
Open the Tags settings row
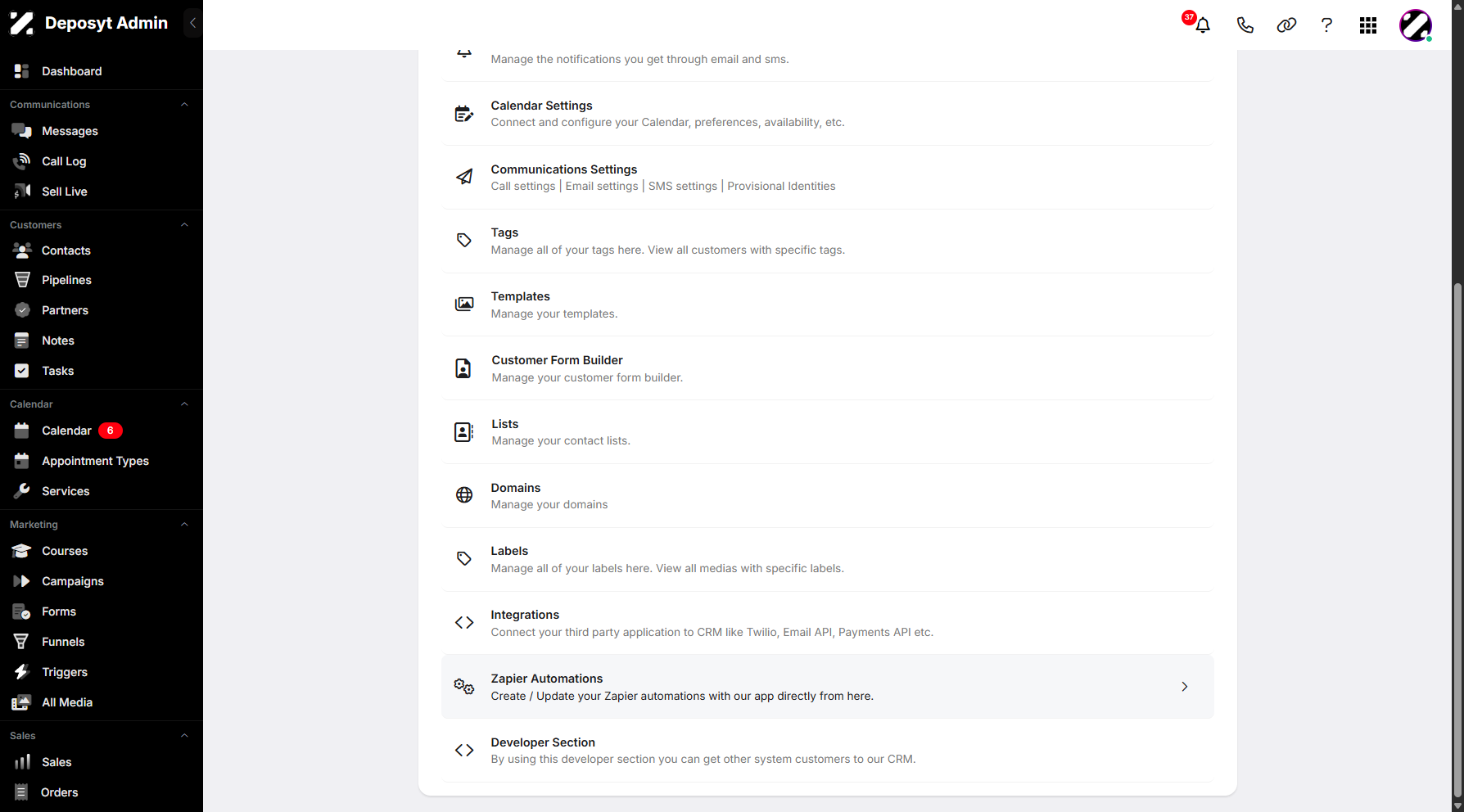tap(827, 241)
